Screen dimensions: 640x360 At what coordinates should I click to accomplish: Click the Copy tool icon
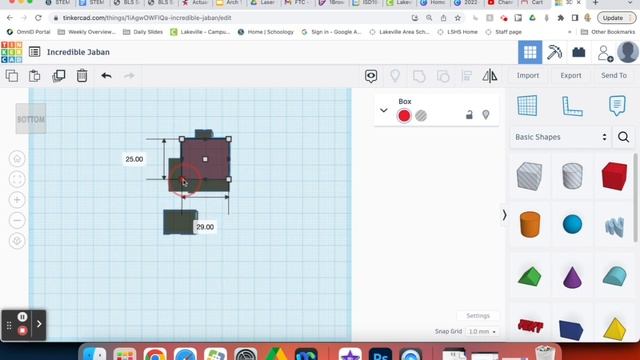pyautogui.click(x=12, y=76)
